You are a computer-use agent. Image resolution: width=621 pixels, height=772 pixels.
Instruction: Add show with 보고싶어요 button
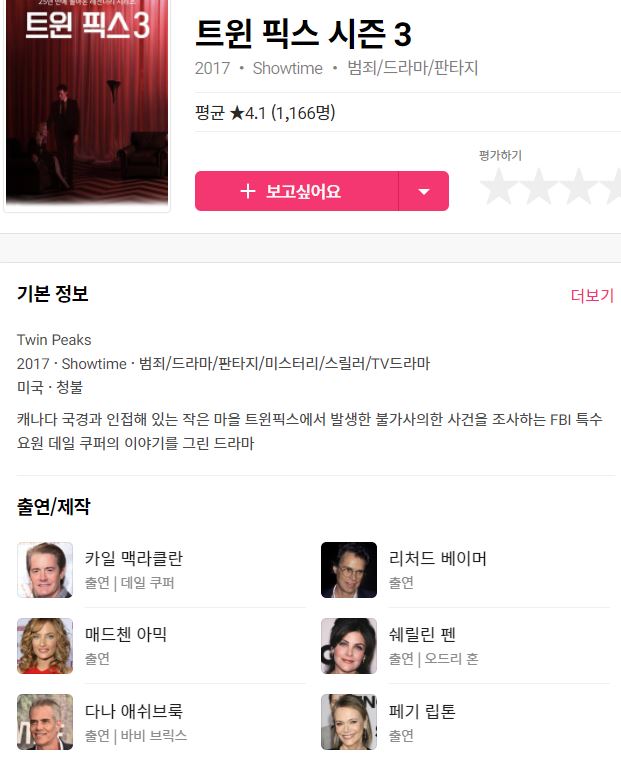pos(296,191)
